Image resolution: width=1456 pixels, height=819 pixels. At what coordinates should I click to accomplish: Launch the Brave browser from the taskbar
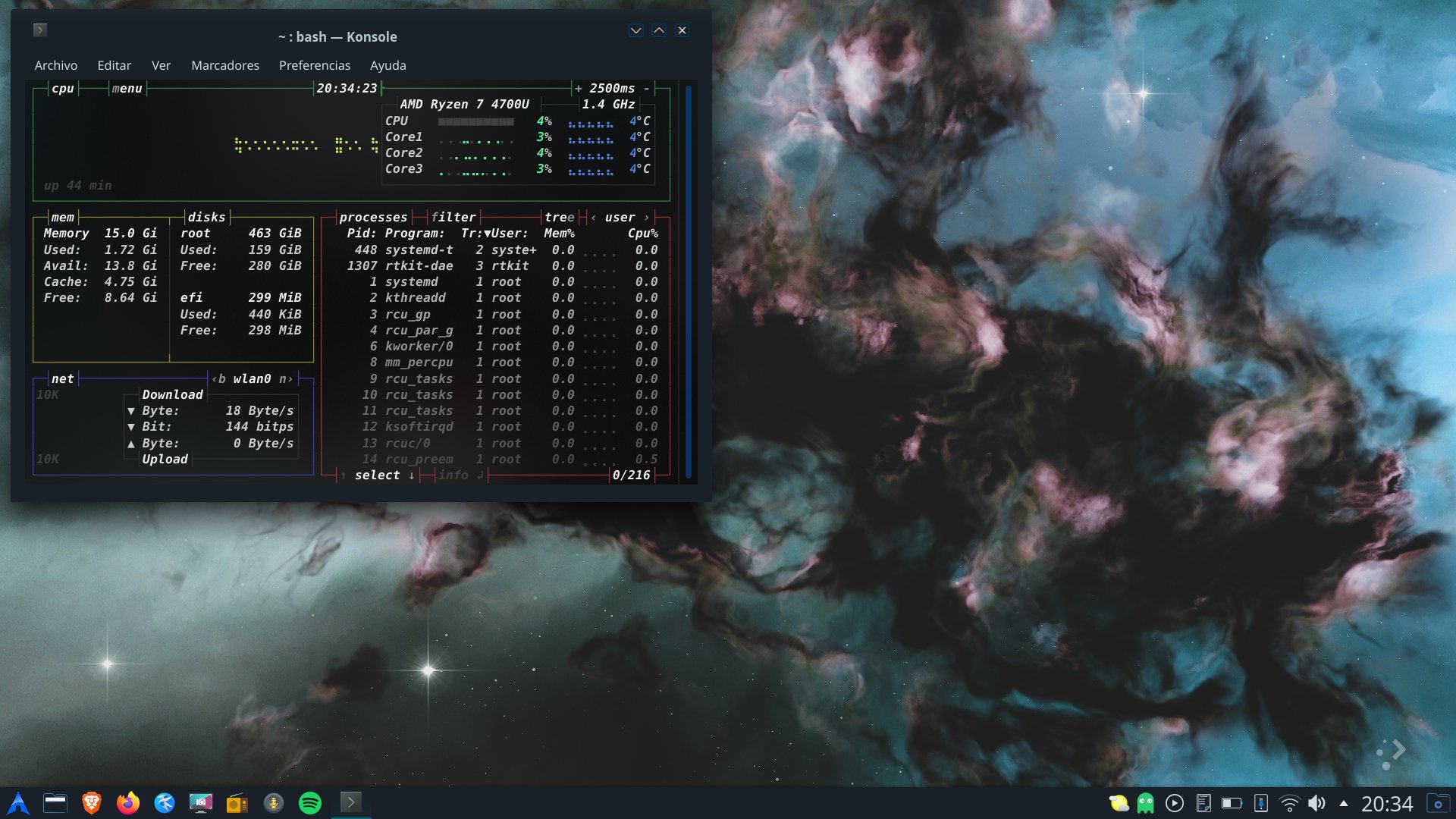[x=92, y=803]
